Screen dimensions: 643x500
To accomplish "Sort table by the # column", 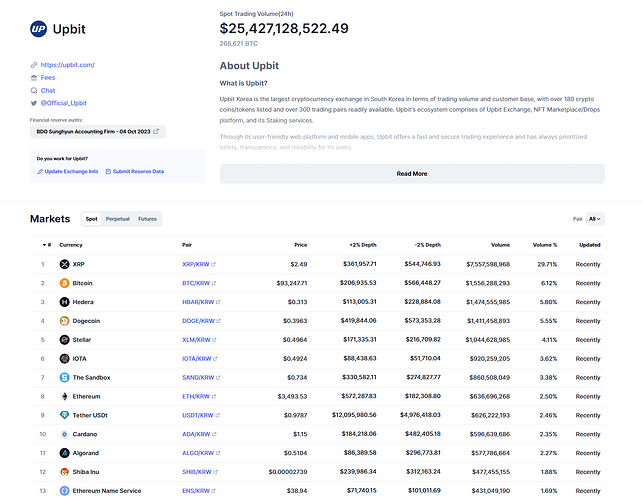I will 47,245.
